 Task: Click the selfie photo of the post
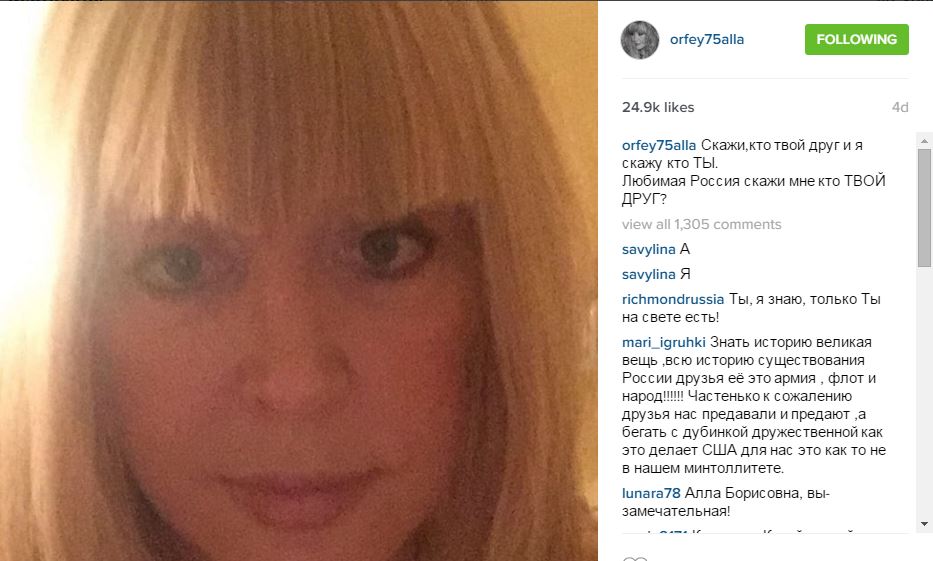[x=299, y=281]
